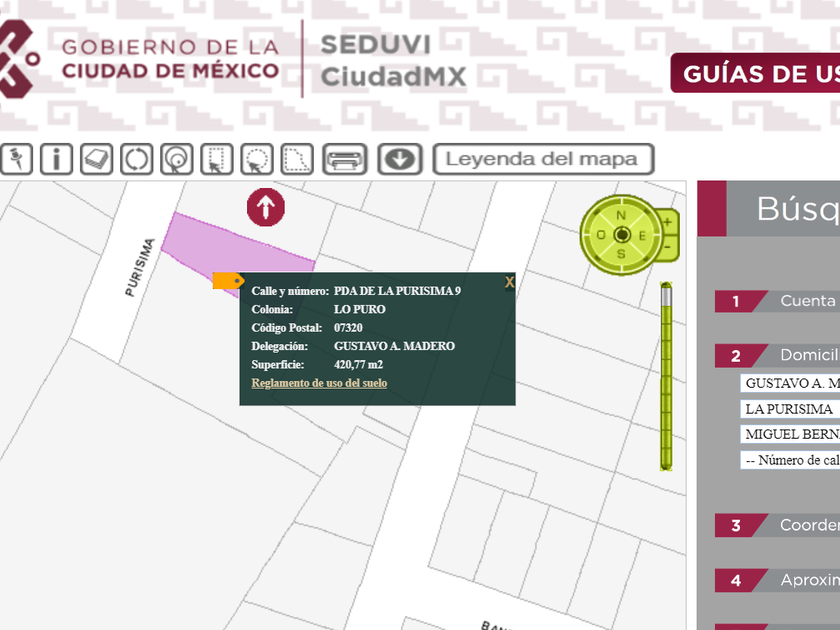Image resolution: width=840 pixels, height=630 pixels.
Task: Close the property info popup with X
Action: (509, 282)
